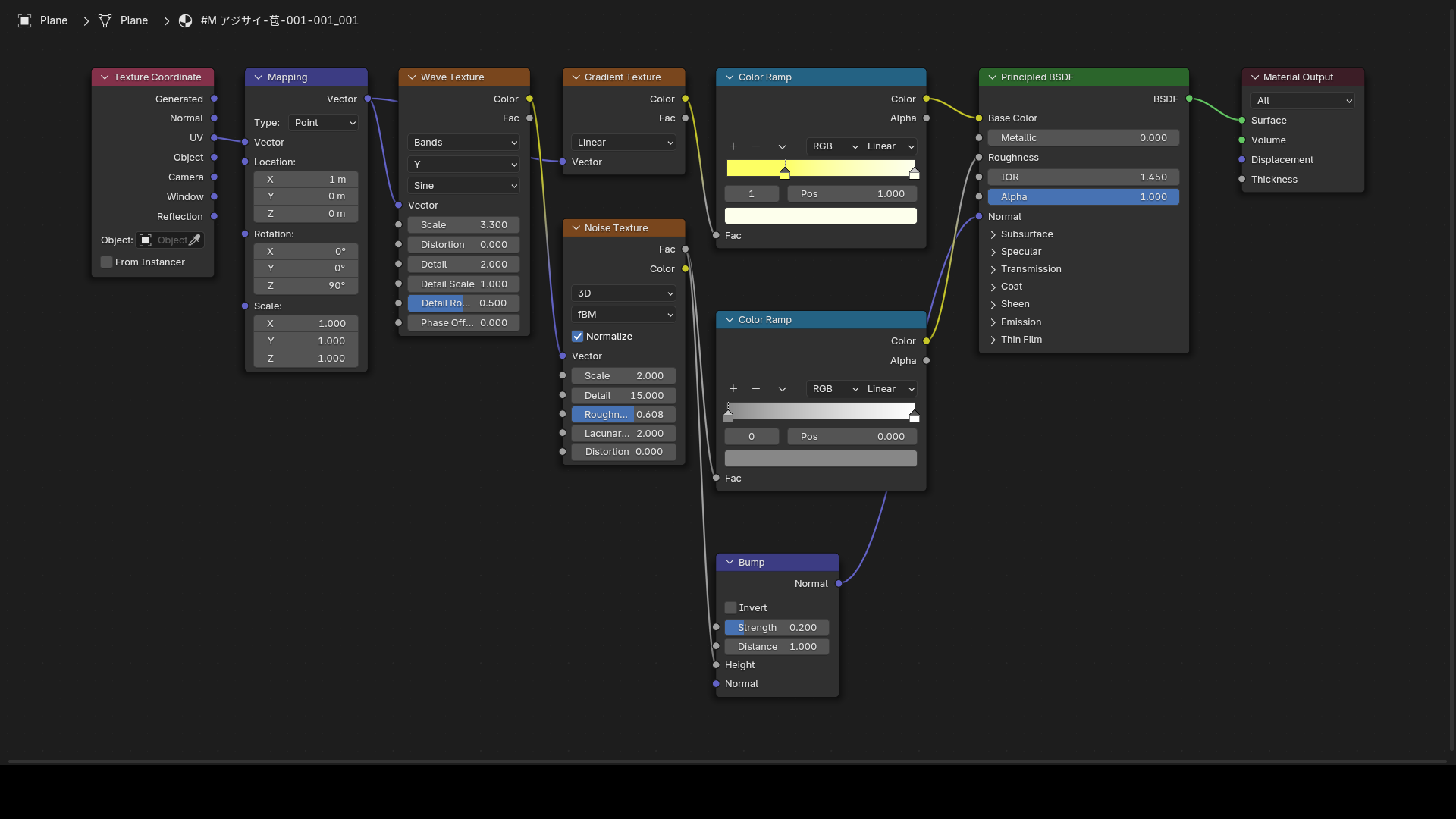This screenshot has width=1456, height=819.
Task: Click the minus icon in lower Color Ramp
Action: coord(755,389)
